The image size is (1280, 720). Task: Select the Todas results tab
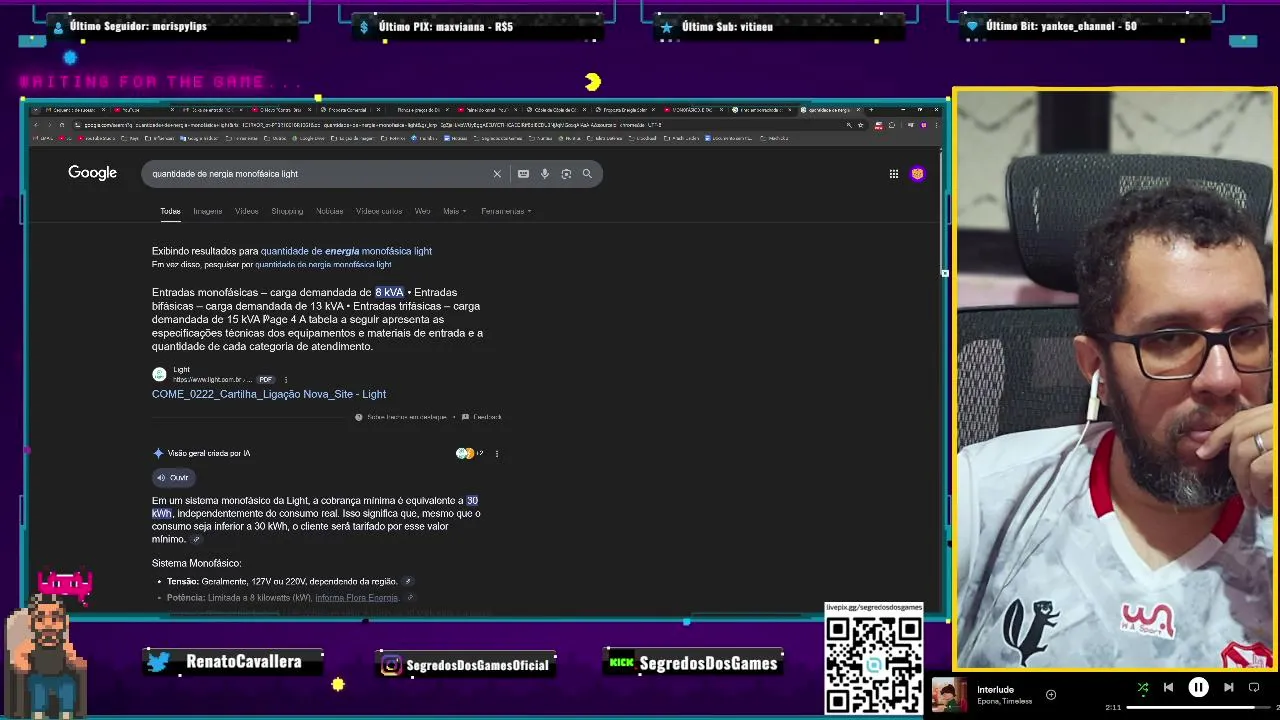171,211
